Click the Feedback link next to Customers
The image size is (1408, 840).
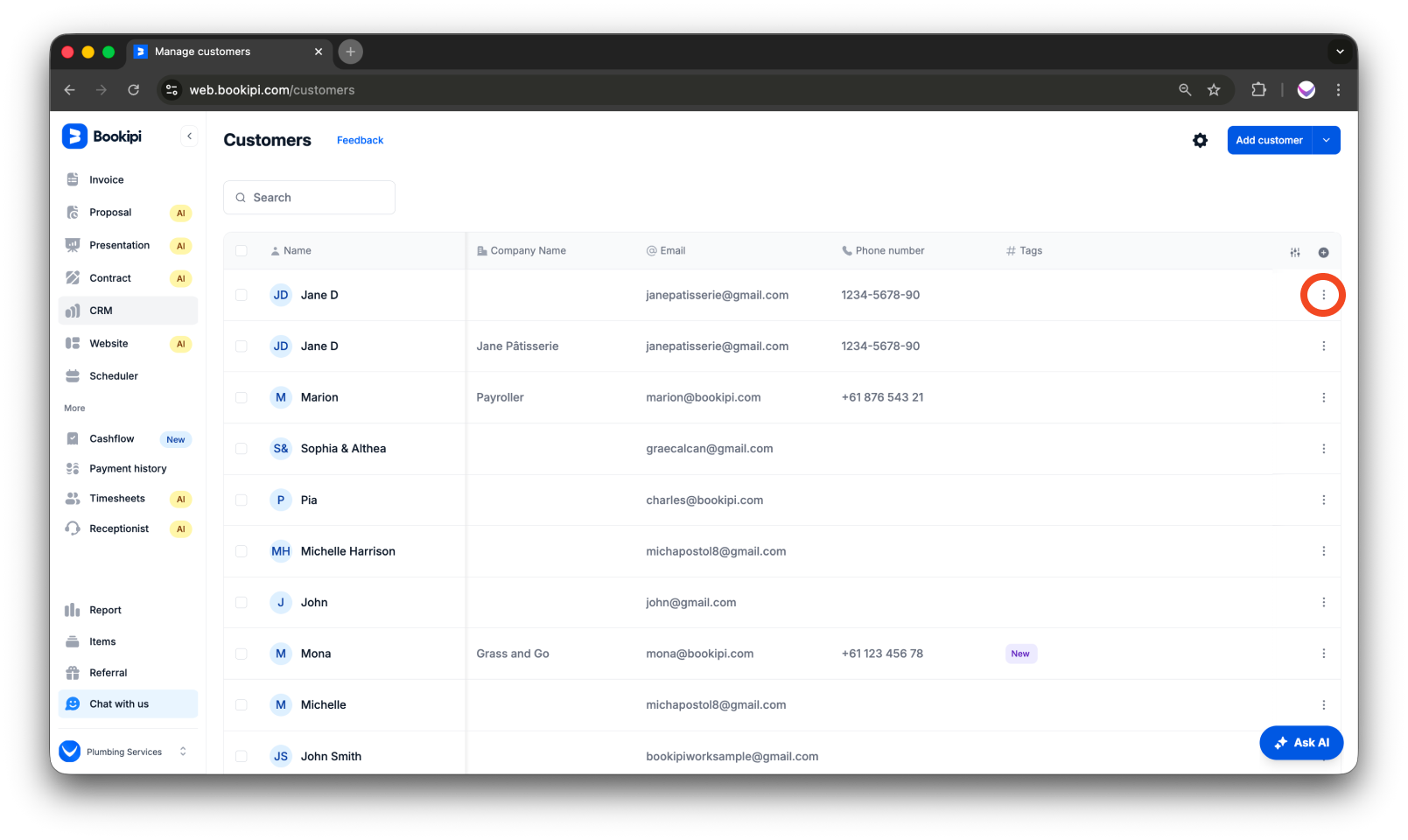(x=360, y=140)
